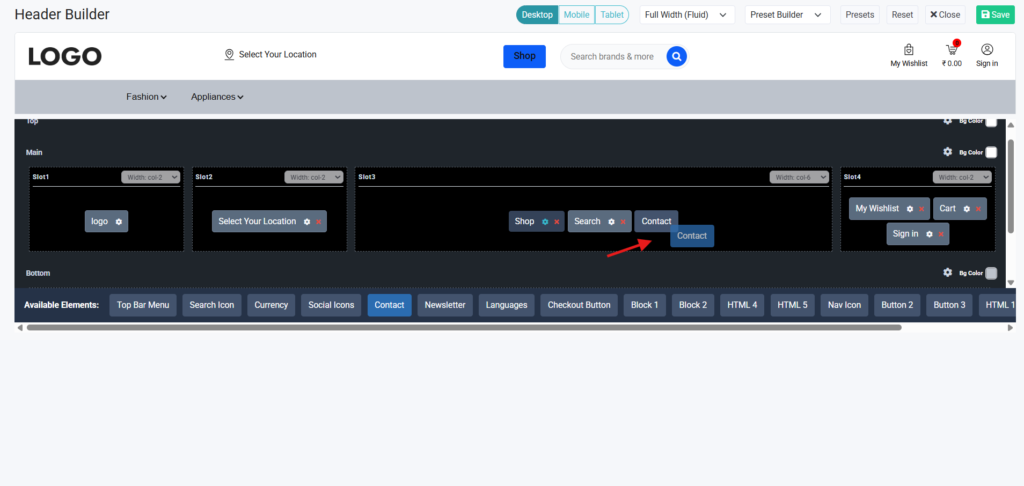
Task: Select Social Icons available element
Action: (x=331, y=305)
